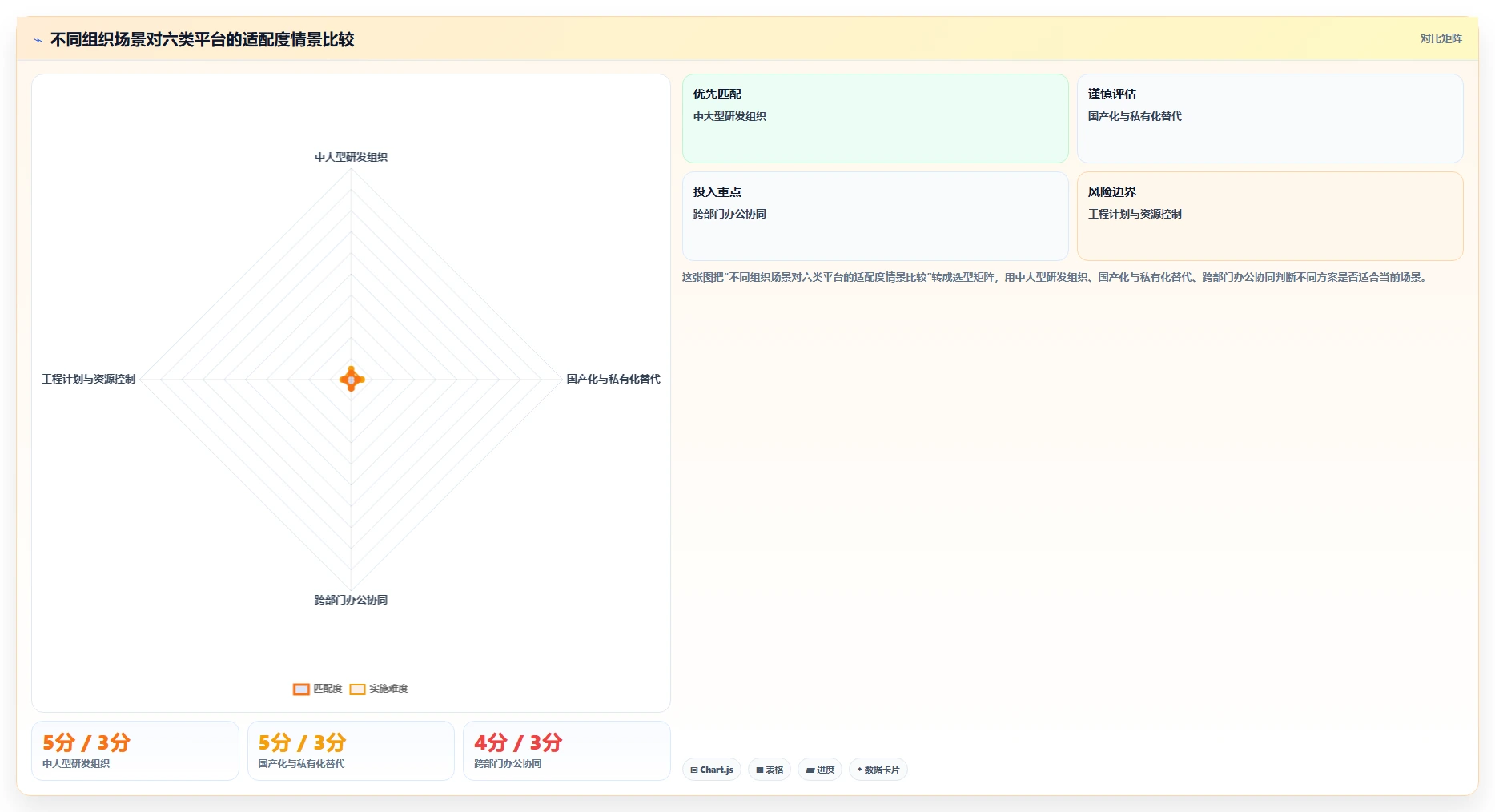The image size is (1495, 812).
Task: Click the 对比矩阵 label in the header
Action: pyautogui.click(x=1441, y=39)
